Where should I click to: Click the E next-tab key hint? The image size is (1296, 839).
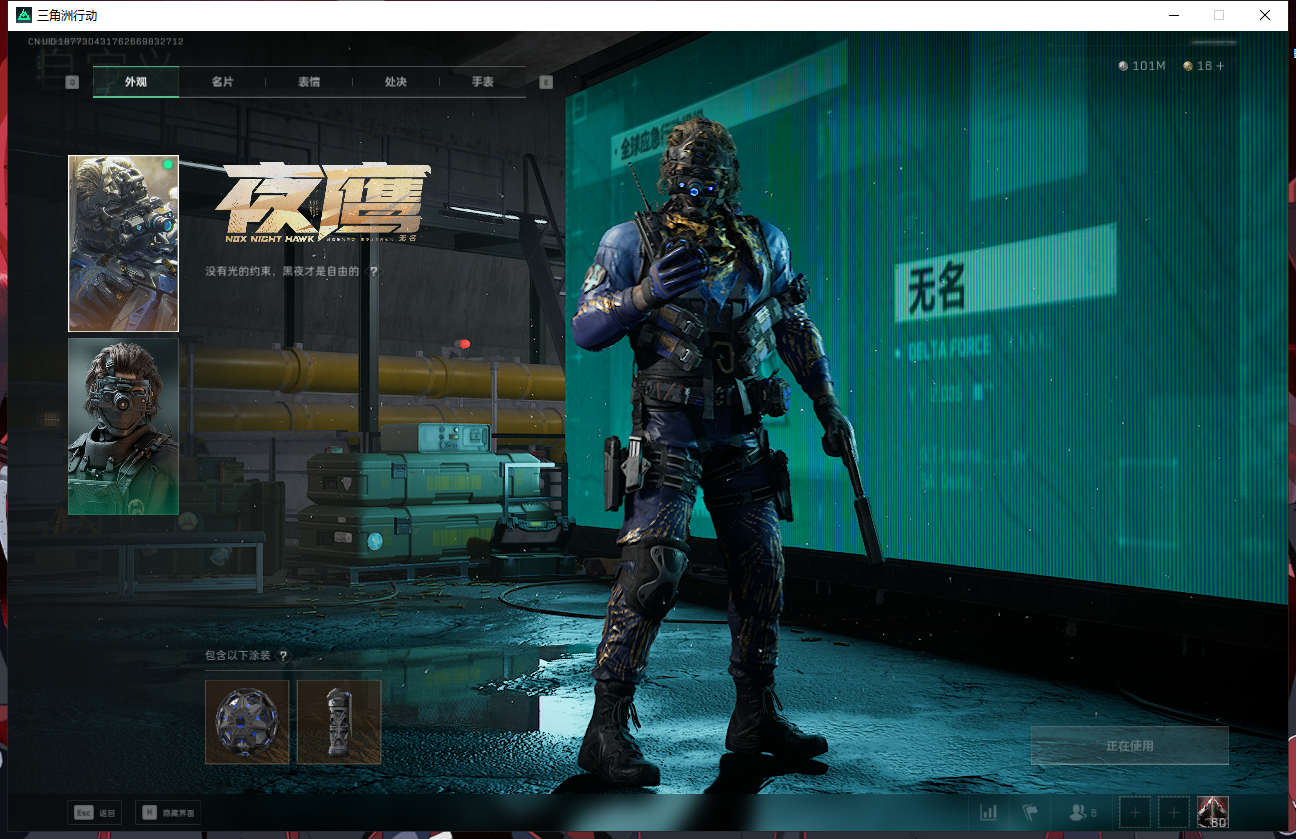pos(546,82)
